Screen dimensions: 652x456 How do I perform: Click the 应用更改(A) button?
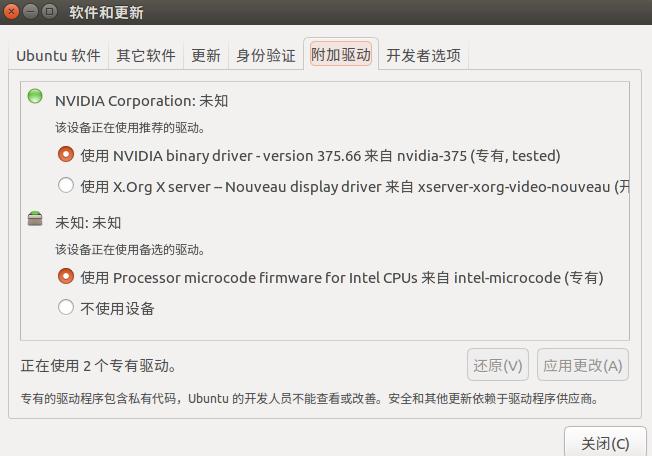[x=583, y=365]
